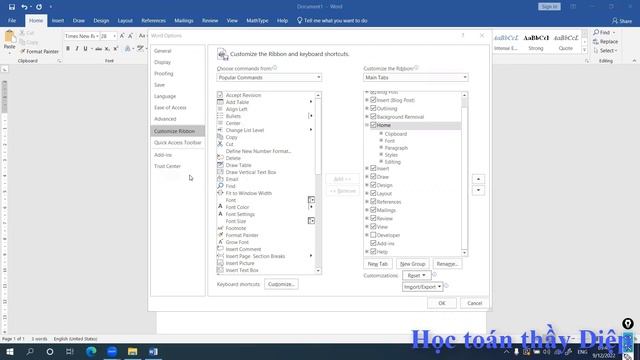The width and height of the screenshot is (640, 360).
Task: Click the Cancel button
Action: pyautogui.click(x=474, y=303)
